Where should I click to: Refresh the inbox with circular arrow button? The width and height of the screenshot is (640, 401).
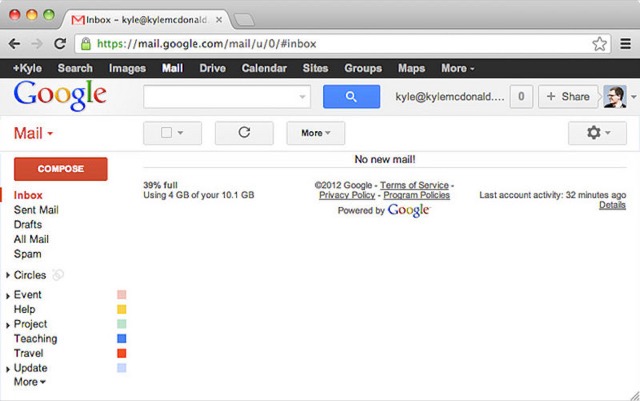[x=244, y=133]
